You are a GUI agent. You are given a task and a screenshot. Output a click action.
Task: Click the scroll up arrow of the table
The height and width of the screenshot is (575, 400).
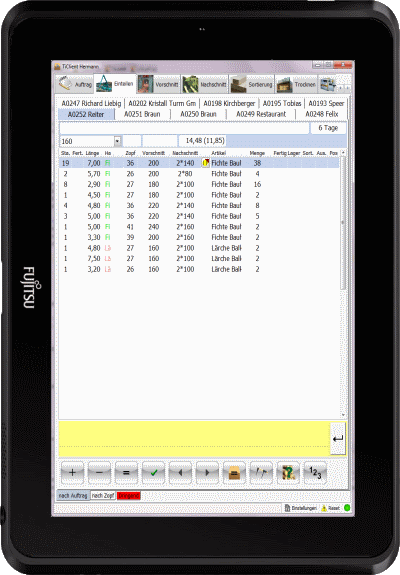point(343,152)
